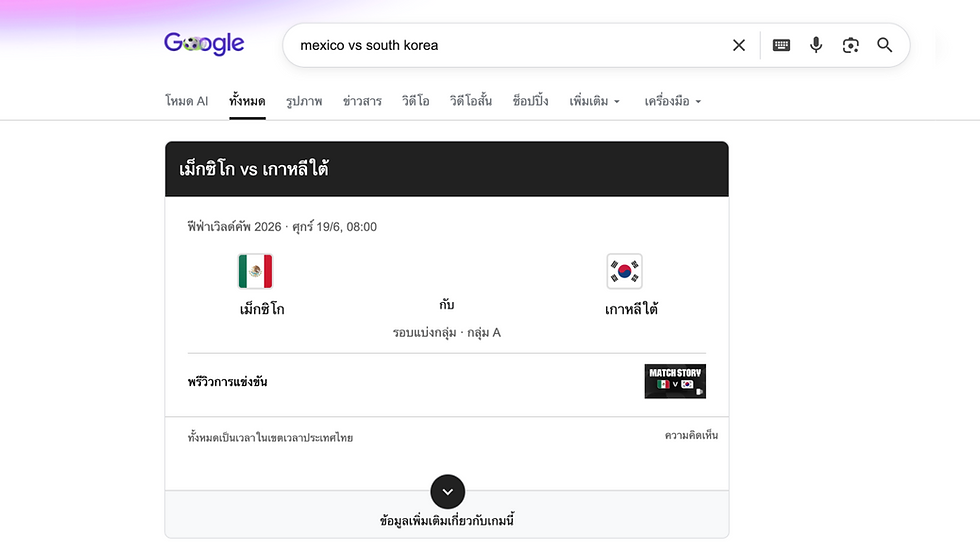Viewport: 980px width, 551px height.
Task: Click the Google logo
Action: 204,44
